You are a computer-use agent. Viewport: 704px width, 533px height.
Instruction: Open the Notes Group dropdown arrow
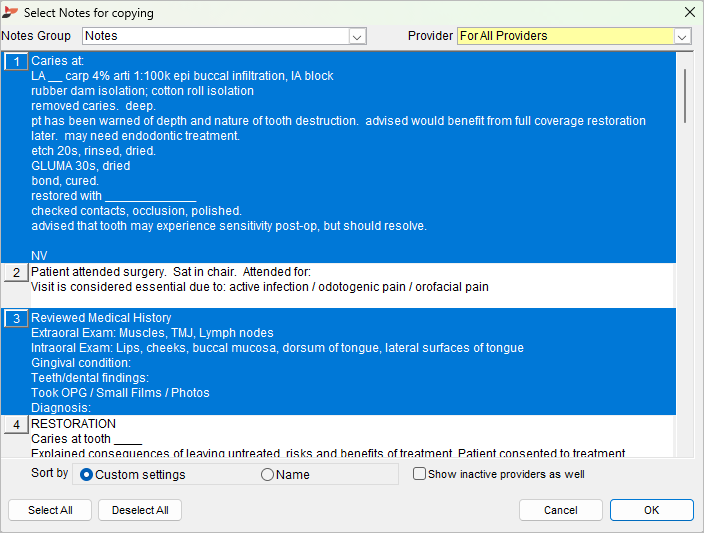click(x=357, y=36)
